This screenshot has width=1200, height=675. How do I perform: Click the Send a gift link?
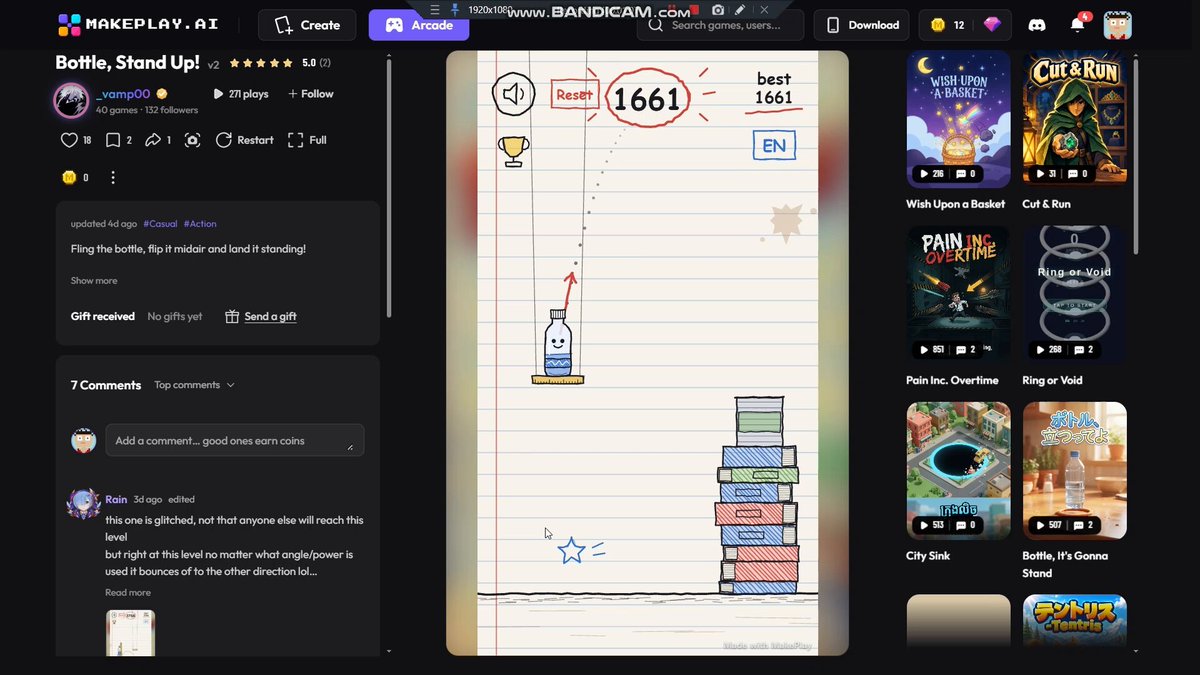(261, 316)
